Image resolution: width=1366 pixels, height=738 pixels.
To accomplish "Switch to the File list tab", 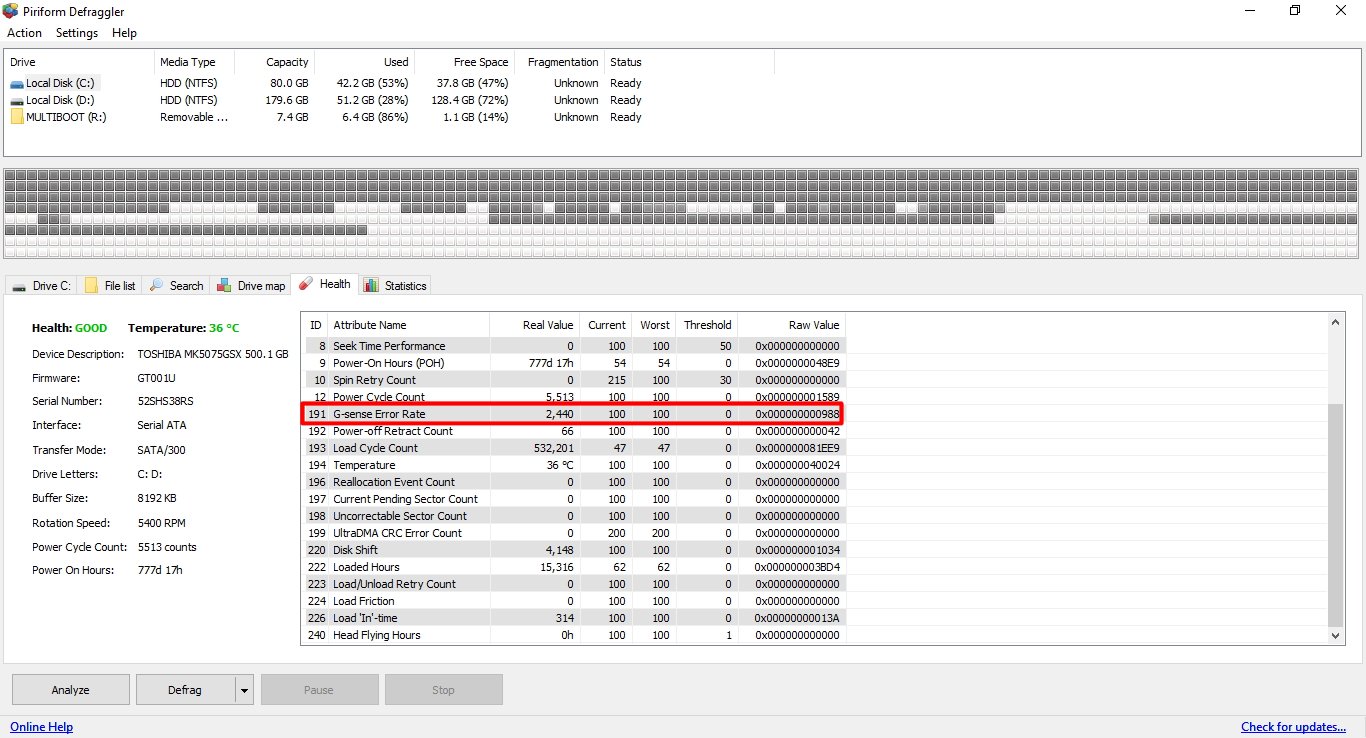I will coord(110,286).
